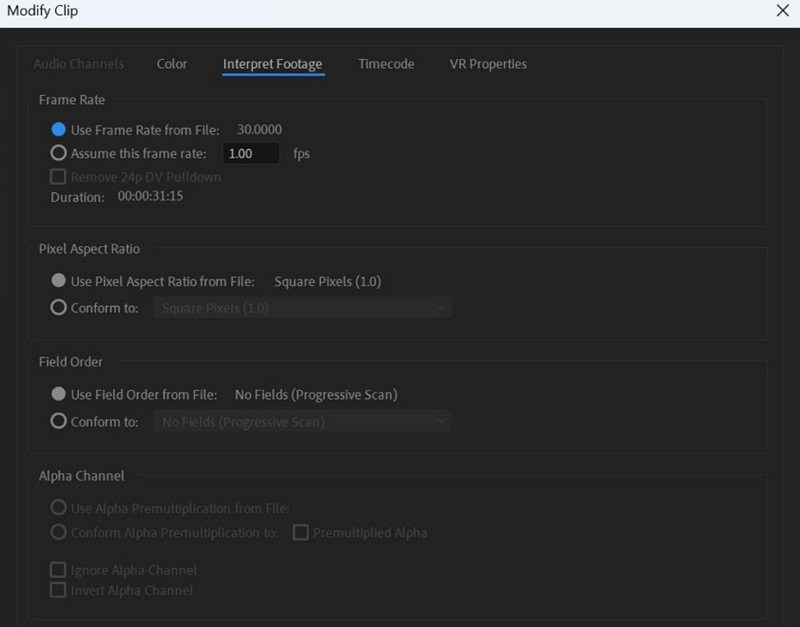The image size is (800, 627).
Task: Choose Conform to under Pixel Aspect Ratio
Action: point(58,308)
